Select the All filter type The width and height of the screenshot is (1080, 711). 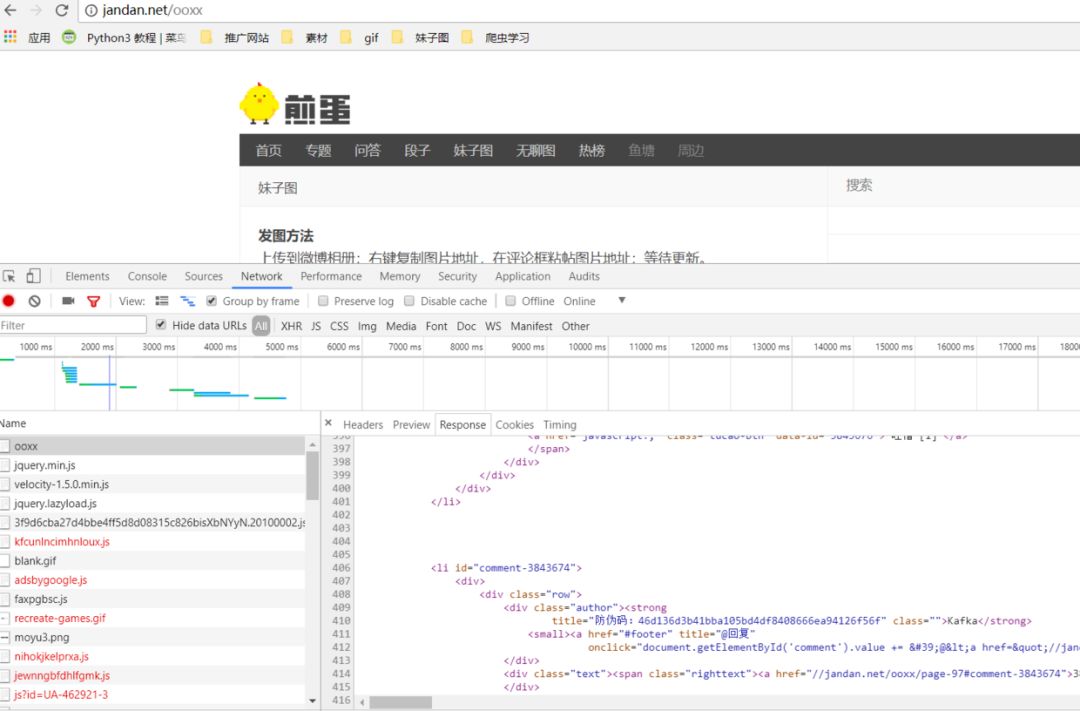pos(261,326)
